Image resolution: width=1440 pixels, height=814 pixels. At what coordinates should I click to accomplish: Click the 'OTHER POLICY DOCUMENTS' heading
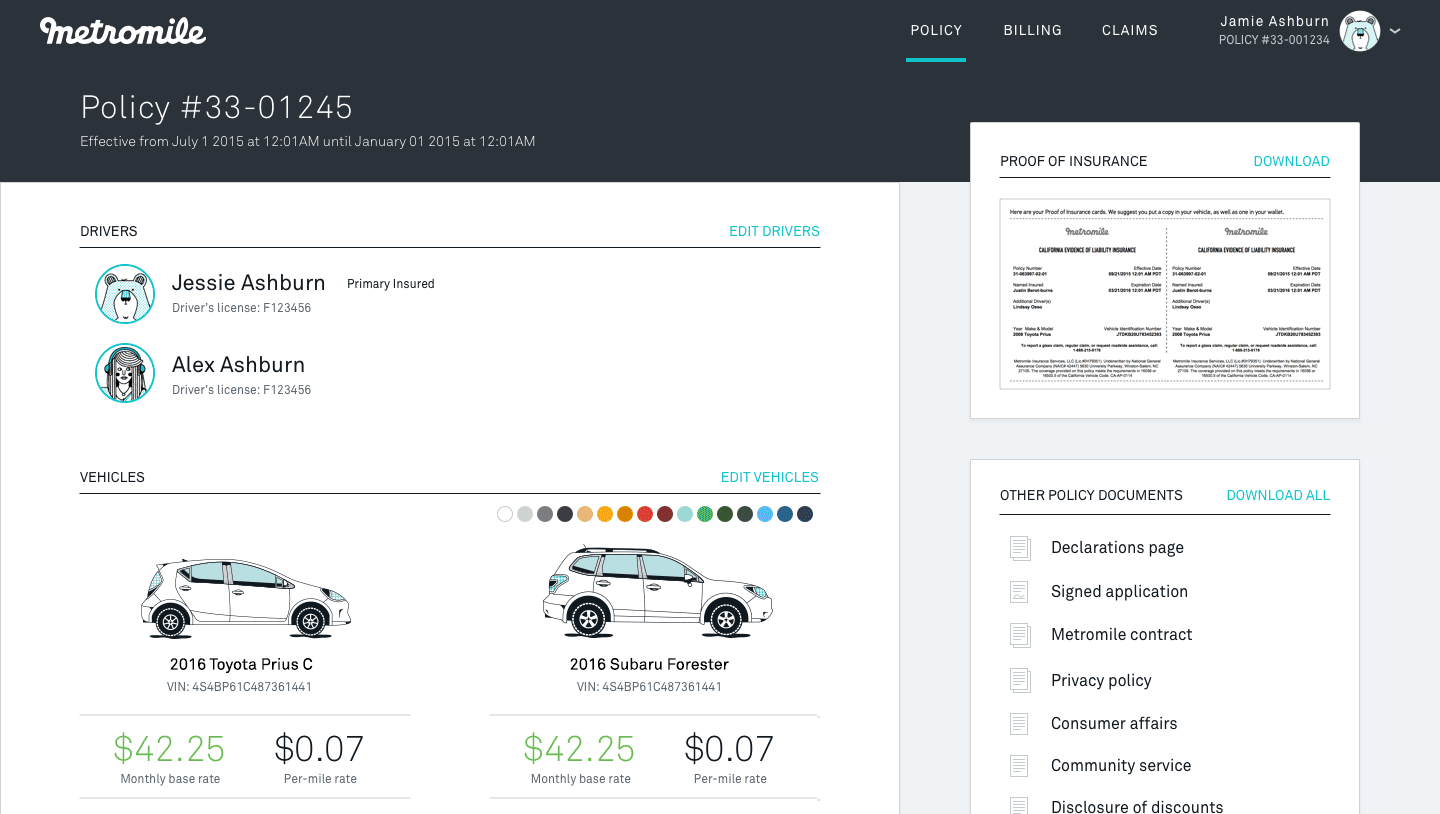pos(1091,495)
